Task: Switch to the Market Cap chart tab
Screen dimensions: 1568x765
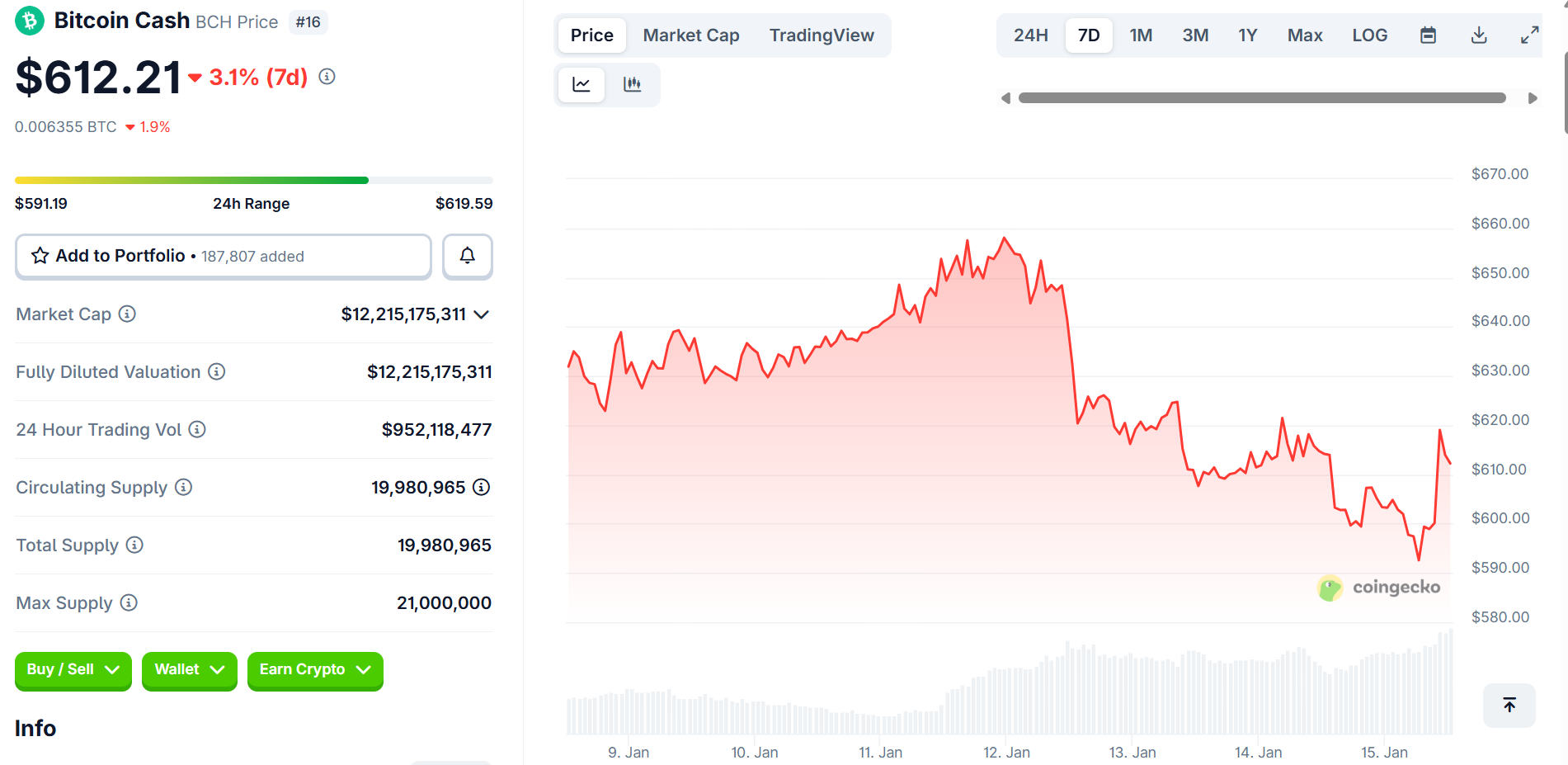Action: click(x=690, y=35)
